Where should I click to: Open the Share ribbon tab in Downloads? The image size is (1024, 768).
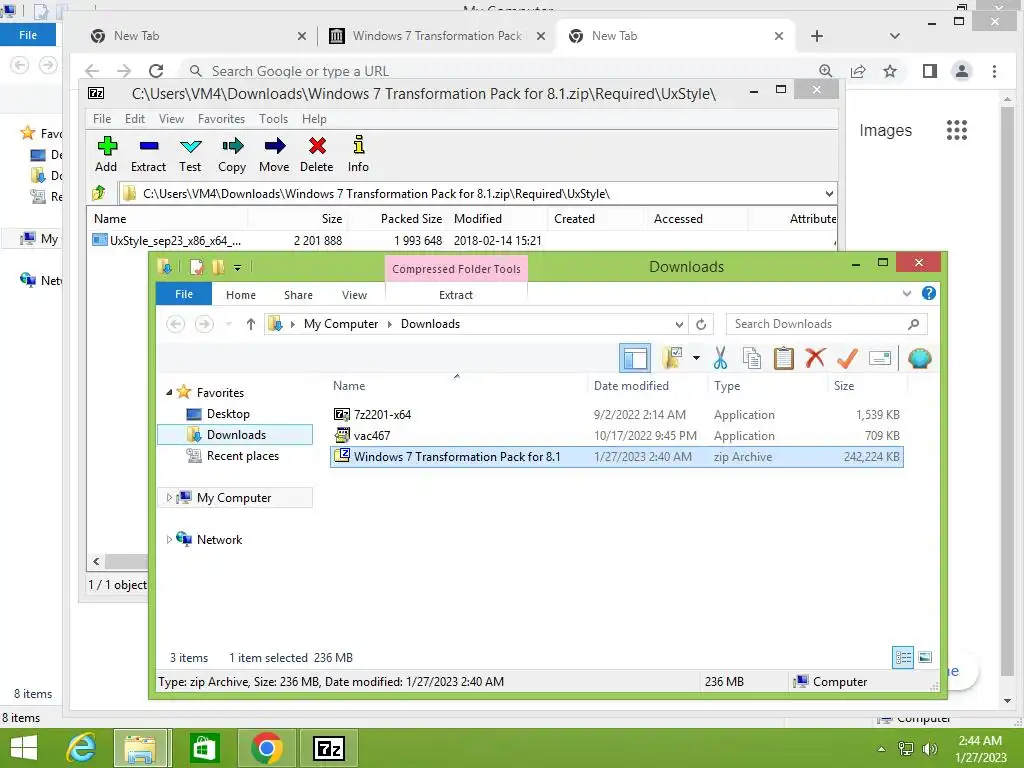click(x=298, y=295)
